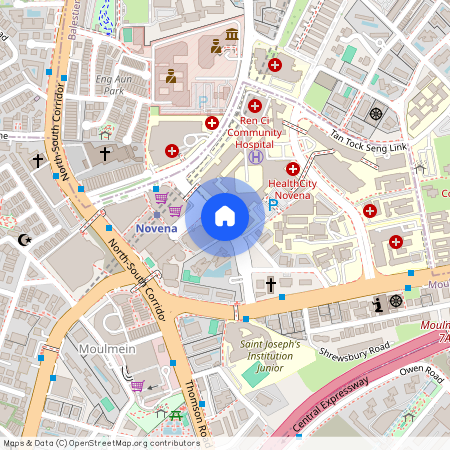The height and width of the screenshot is (450, 450).
Task: Click the shopping cart icon near Moulmein
Action: coord(138,386)
